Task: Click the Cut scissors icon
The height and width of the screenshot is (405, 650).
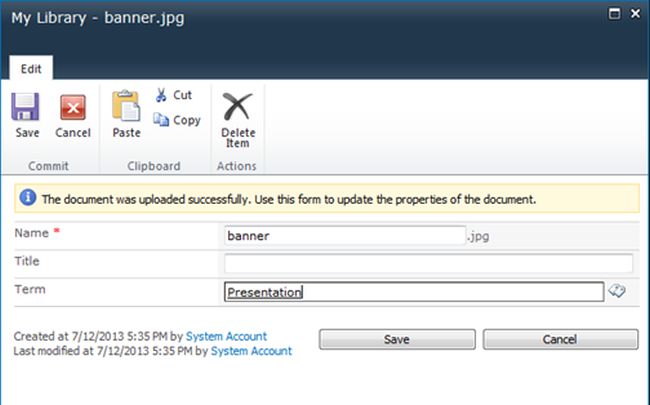Action: click(161, 95)
